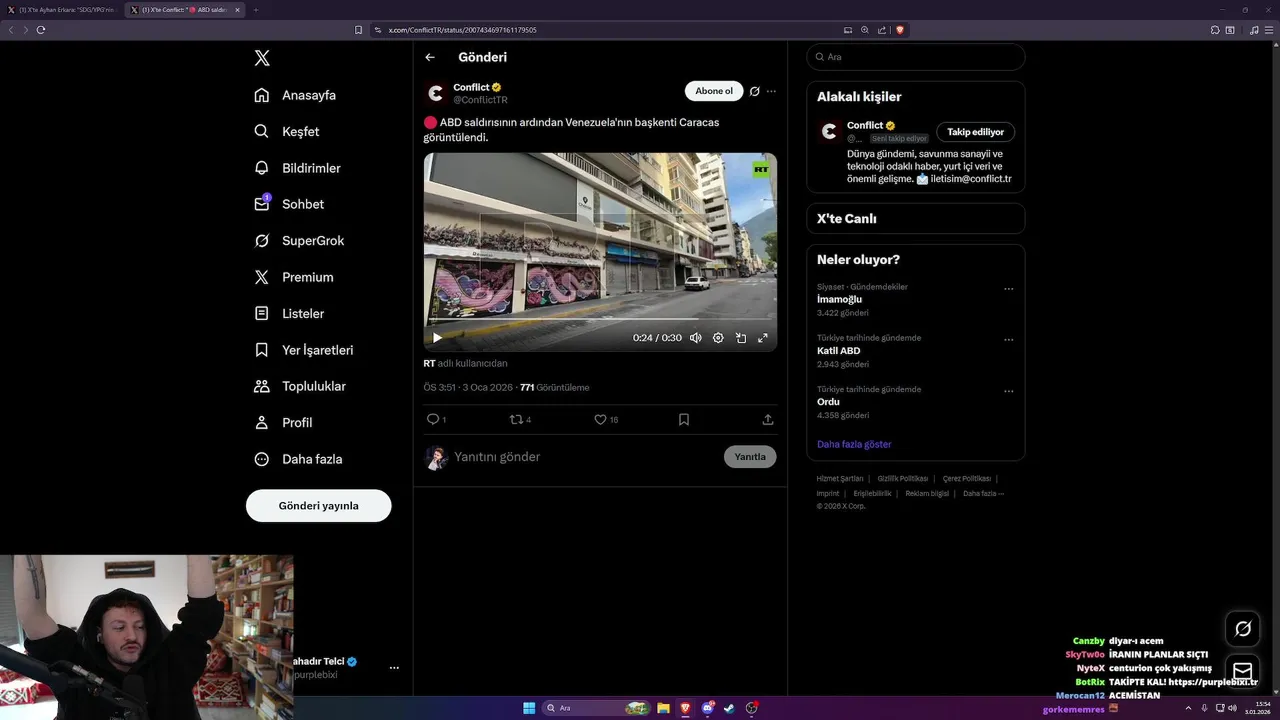This screenshot has height=720, width=1280.
Task: Open the X logo home link
Action: 262,58
